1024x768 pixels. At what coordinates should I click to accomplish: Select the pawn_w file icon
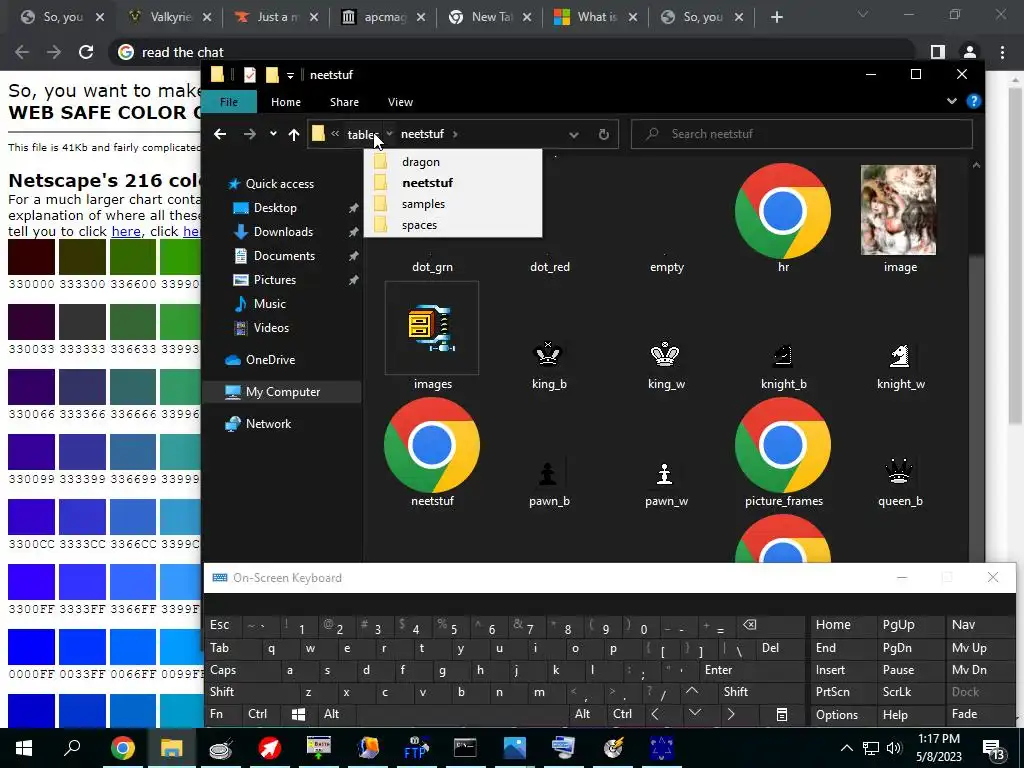(665, 473)
